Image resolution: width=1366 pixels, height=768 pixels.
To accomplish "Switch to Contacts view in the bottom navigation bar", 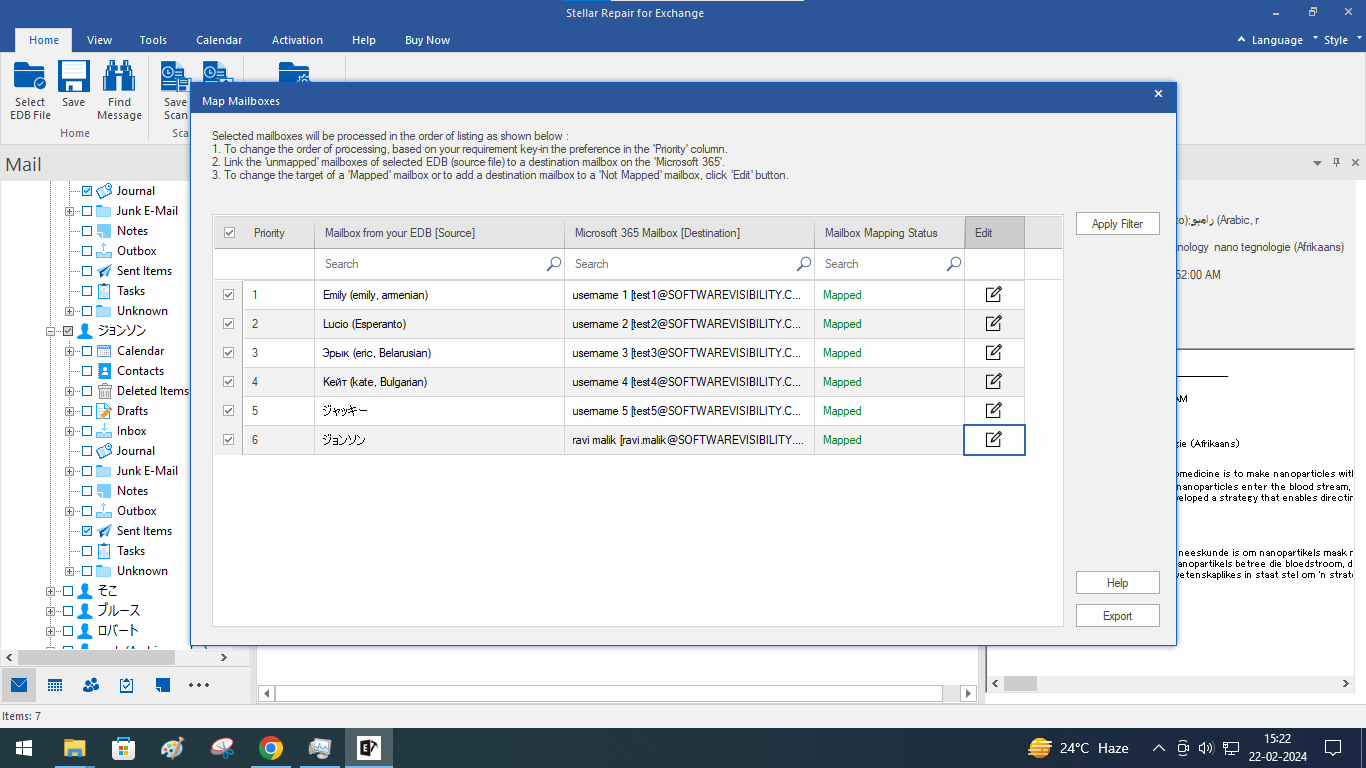I will (91, 685).
